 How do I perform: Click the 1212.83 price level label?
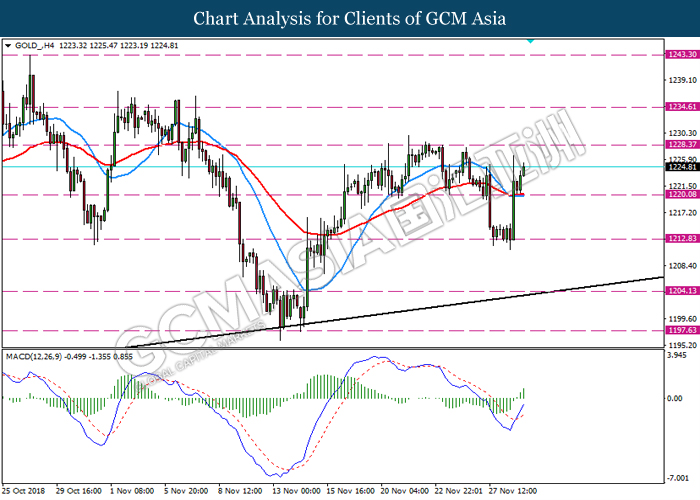pos(681,238)
